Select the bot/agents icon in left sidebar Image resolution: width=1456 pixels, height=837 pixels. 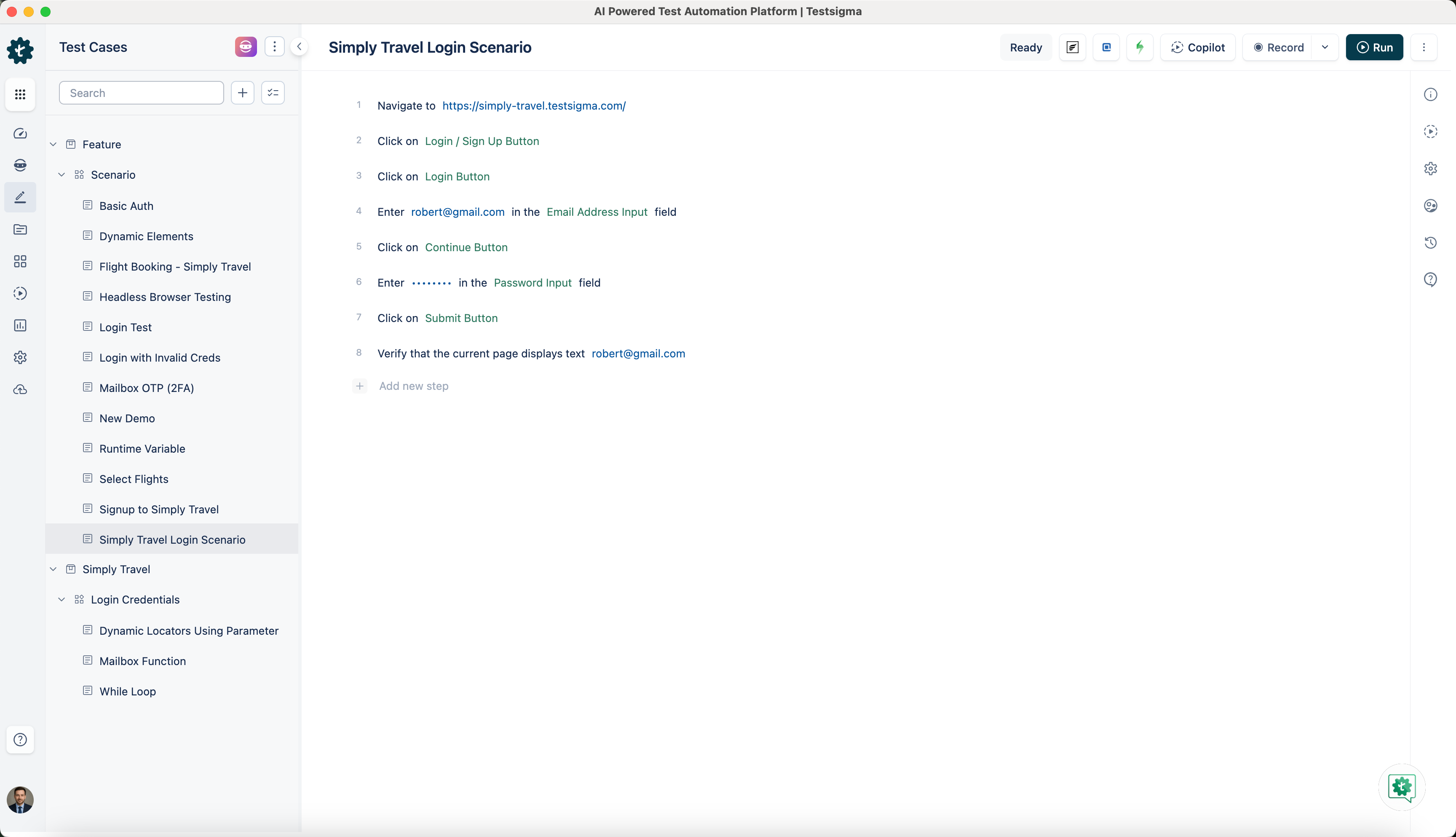click(x=20, y=165)
